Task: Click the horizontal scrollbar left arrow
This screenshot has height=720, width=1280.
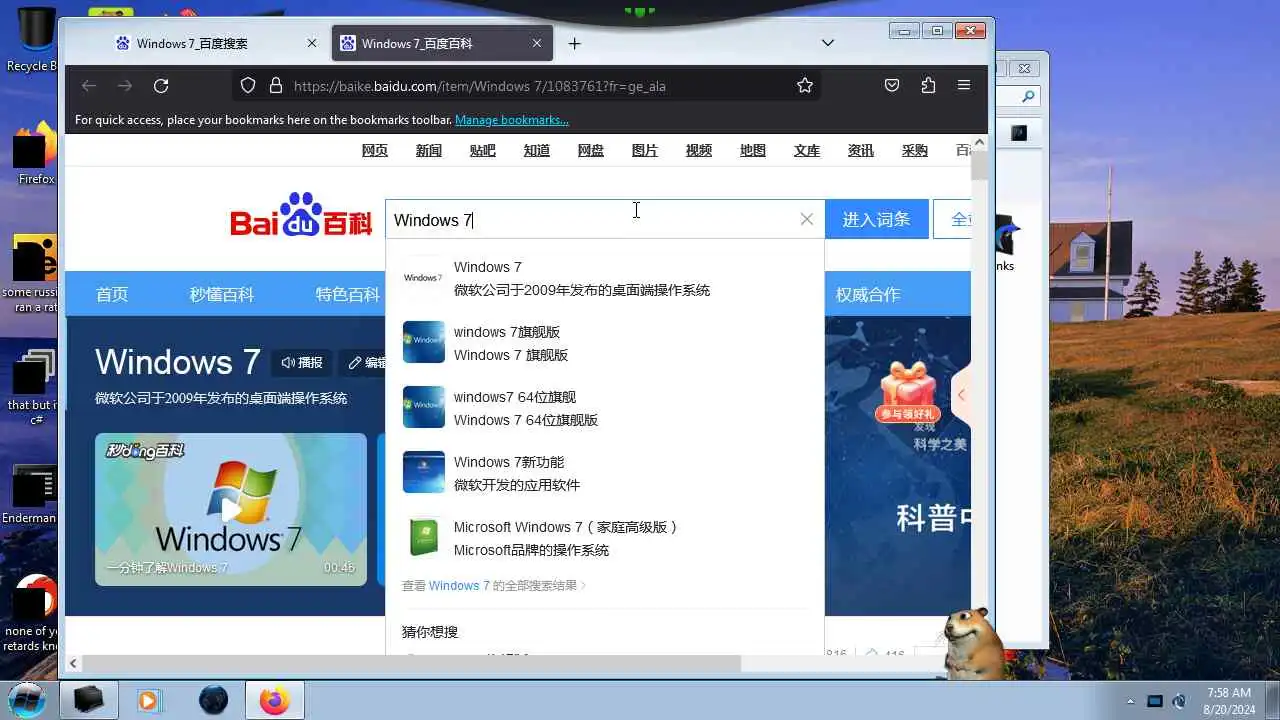Action: click(x=73, y=664)
